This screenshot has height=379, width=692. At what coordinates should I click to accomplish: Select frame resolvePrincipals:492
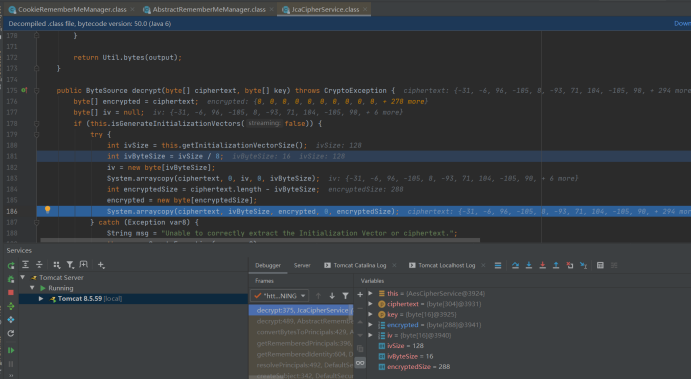(301, 365)
